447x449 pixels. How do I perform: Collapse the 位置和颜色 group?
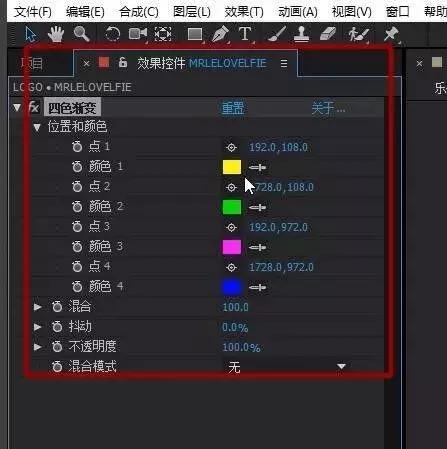pyautogui.click(x=37, y=127)
